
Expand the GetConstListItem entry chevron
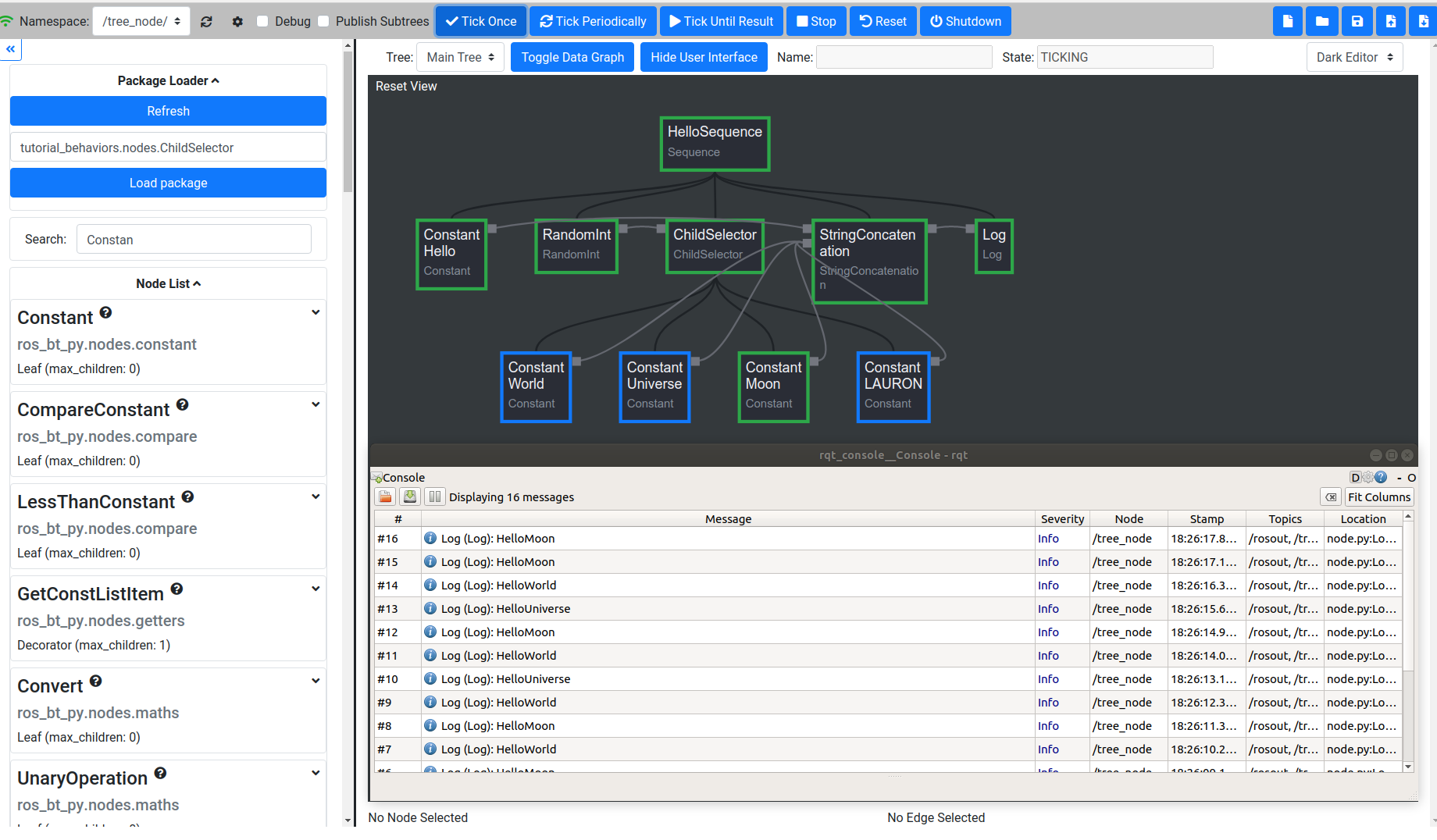[x=316, y=589]
